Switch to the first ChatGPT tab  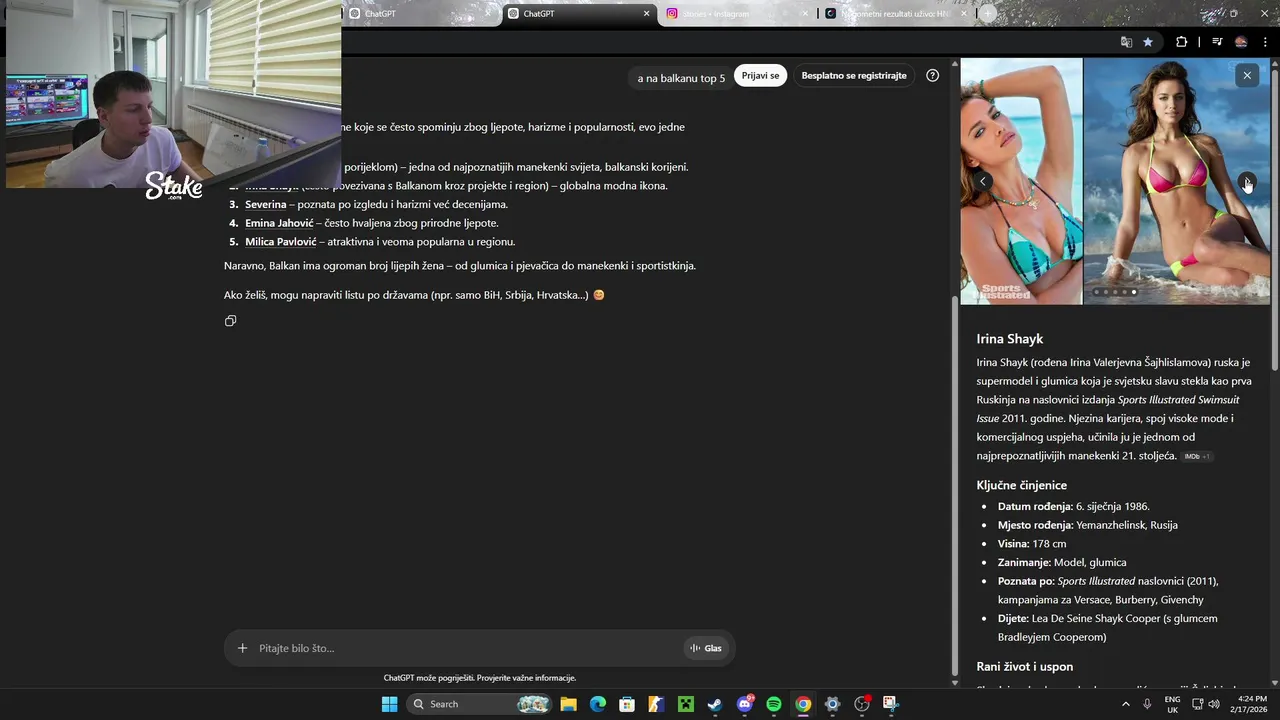coord(420,14)
